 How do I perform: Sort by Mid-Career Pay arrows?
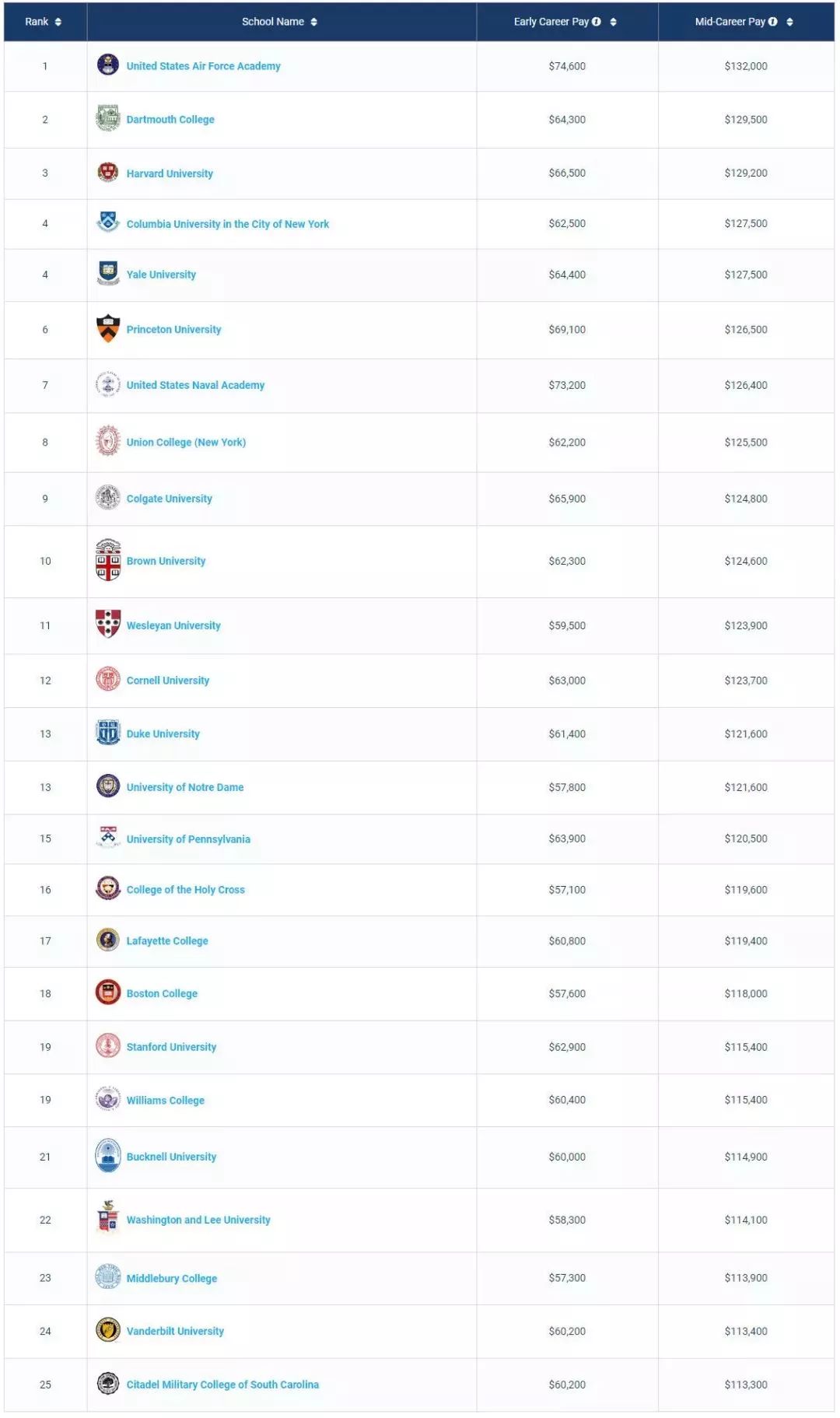(790, 22)
